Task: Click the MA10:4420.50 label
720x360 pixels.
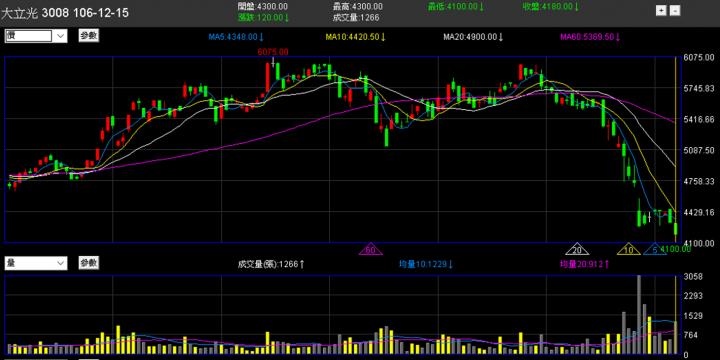Action: (x=356, y=37)
